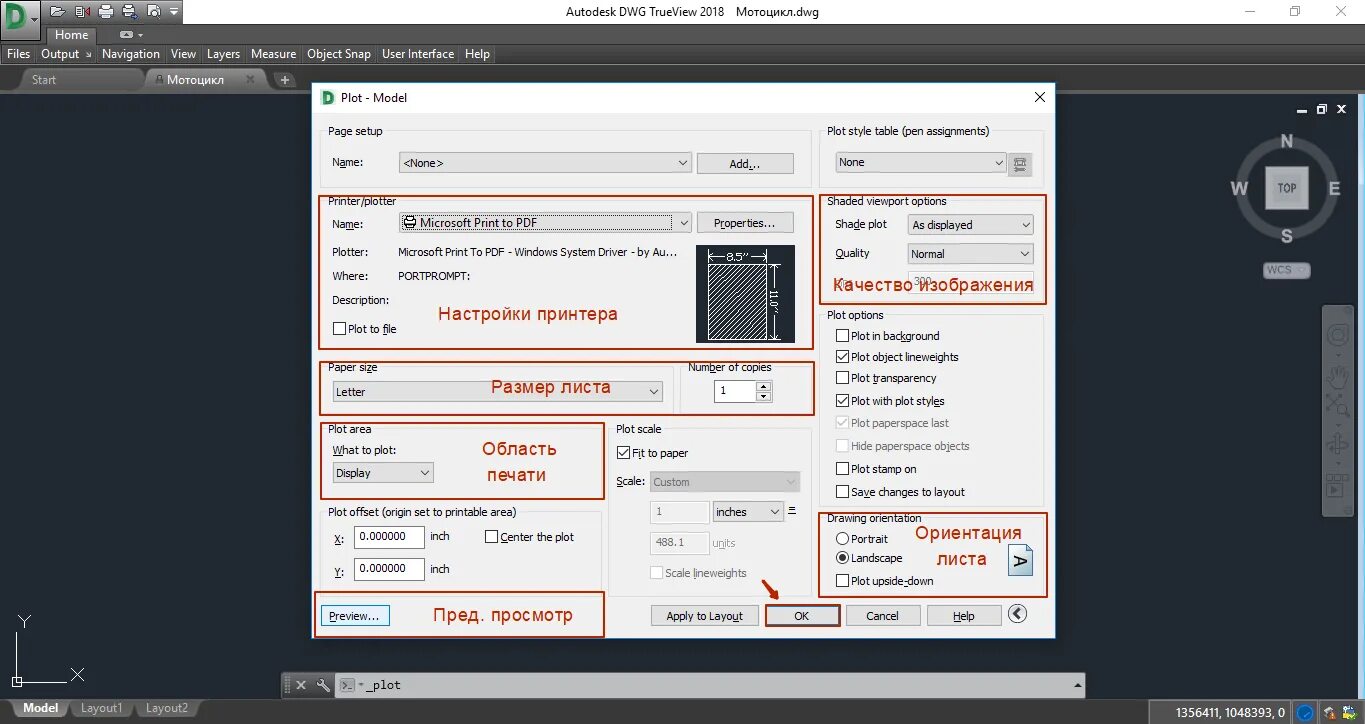
Task: Open the Object Snap ribbon panel
Action: [x=339, y=54]
